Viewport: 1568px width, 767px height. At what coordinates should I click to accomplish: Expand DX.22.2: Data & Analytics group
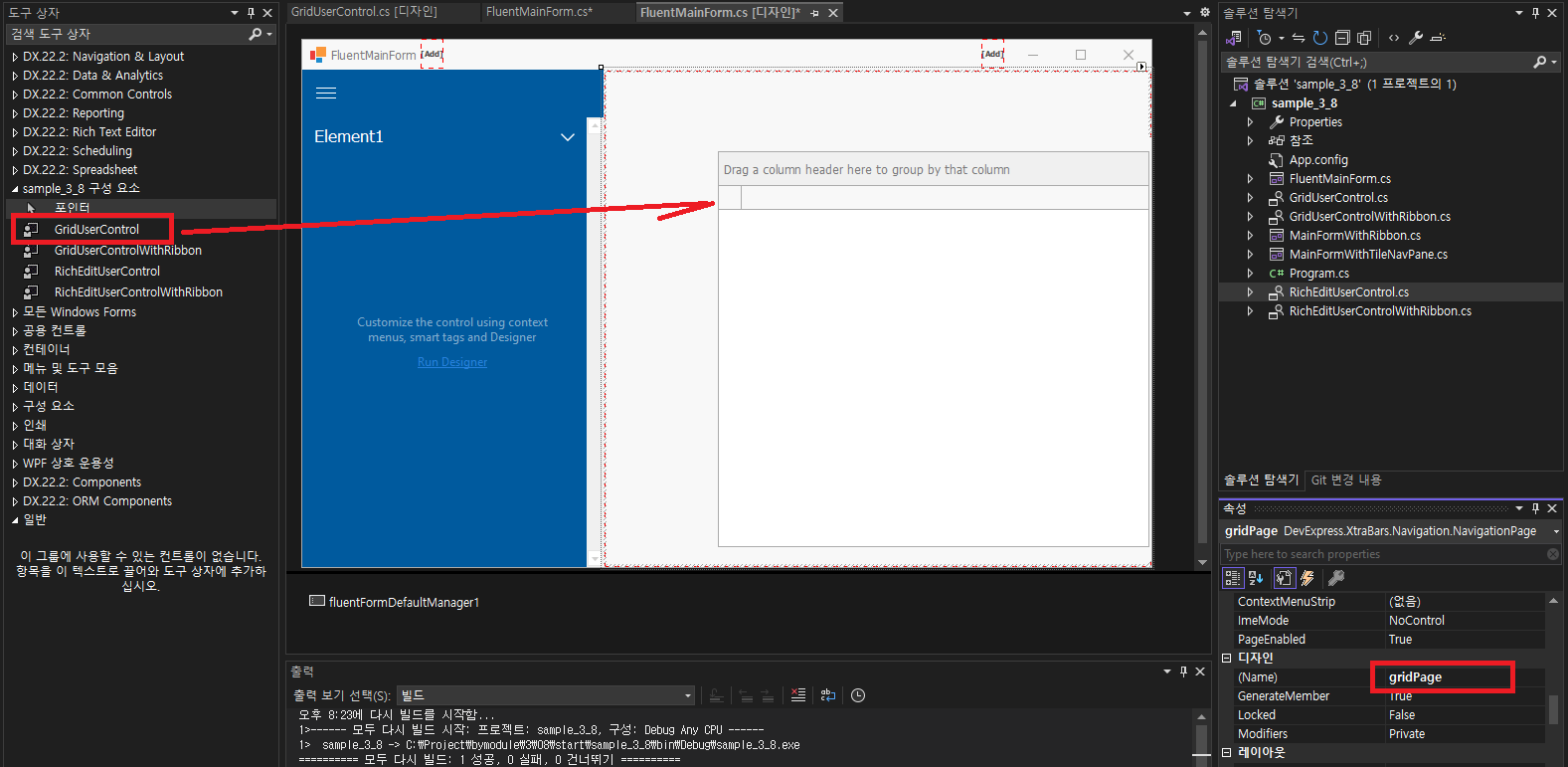tap(15, 76)
